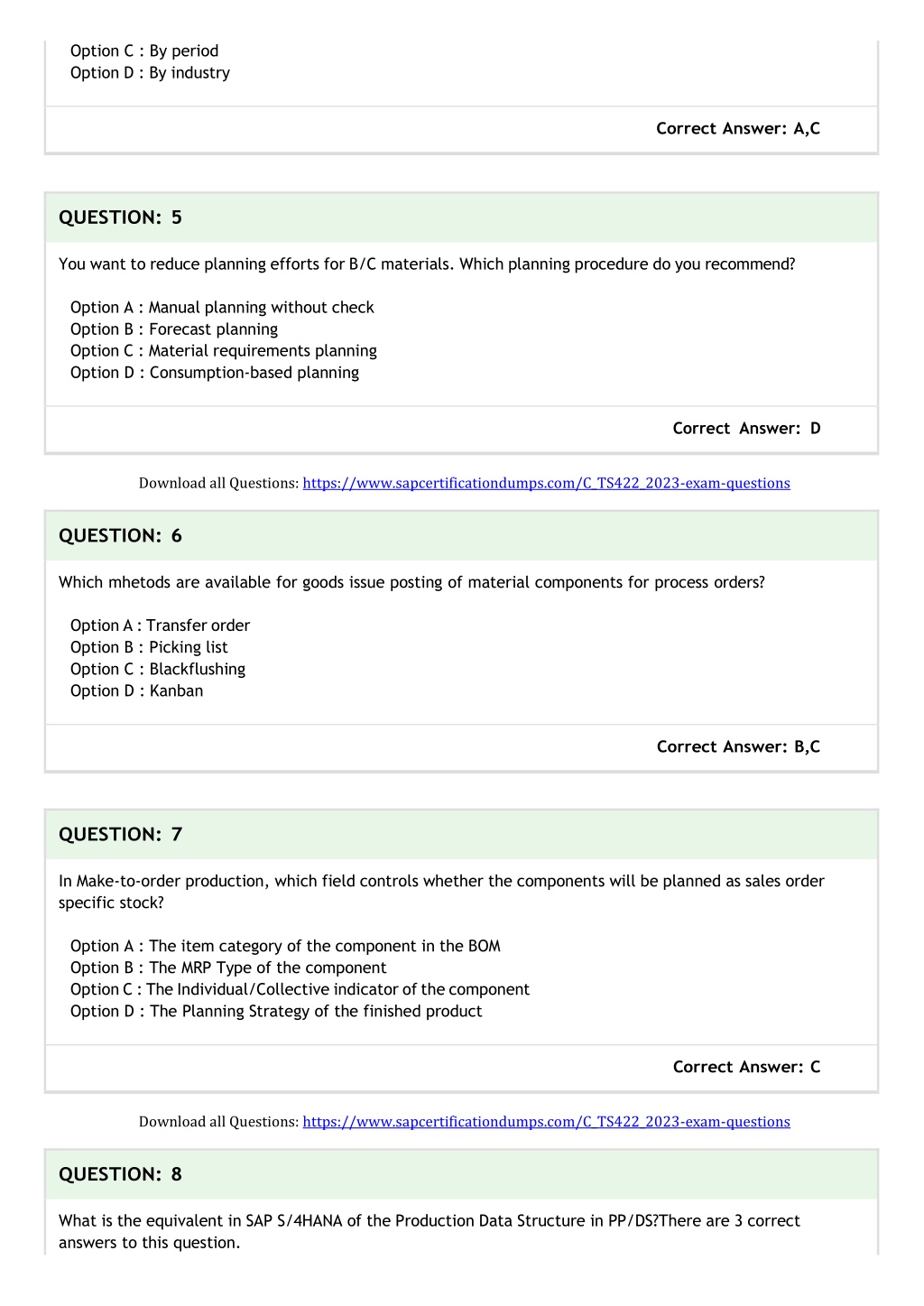Choose Option B Picking list
The height and width of the screenshot is (1306, 924).
click(x=149, y=647)
